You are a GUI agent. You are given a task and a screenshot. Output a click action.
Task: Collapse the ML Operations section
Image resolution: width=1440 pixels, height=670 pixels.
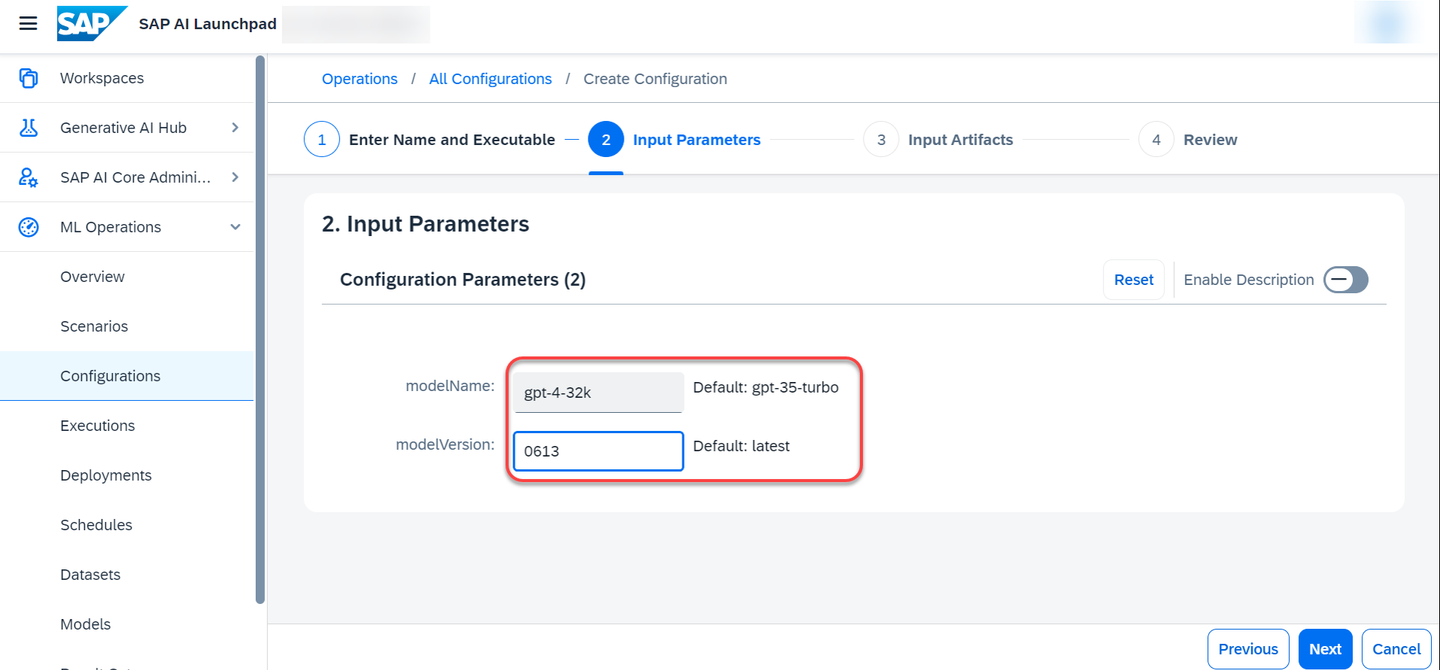coord(235,227)
